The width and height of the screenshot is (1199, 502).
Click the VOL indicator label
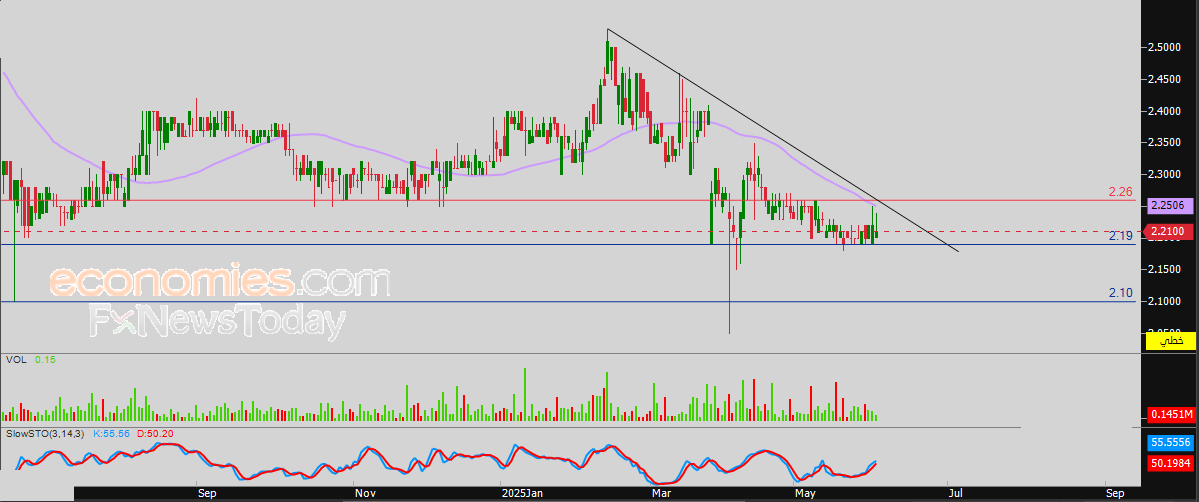pyautogui.click(x=15, y=359)
